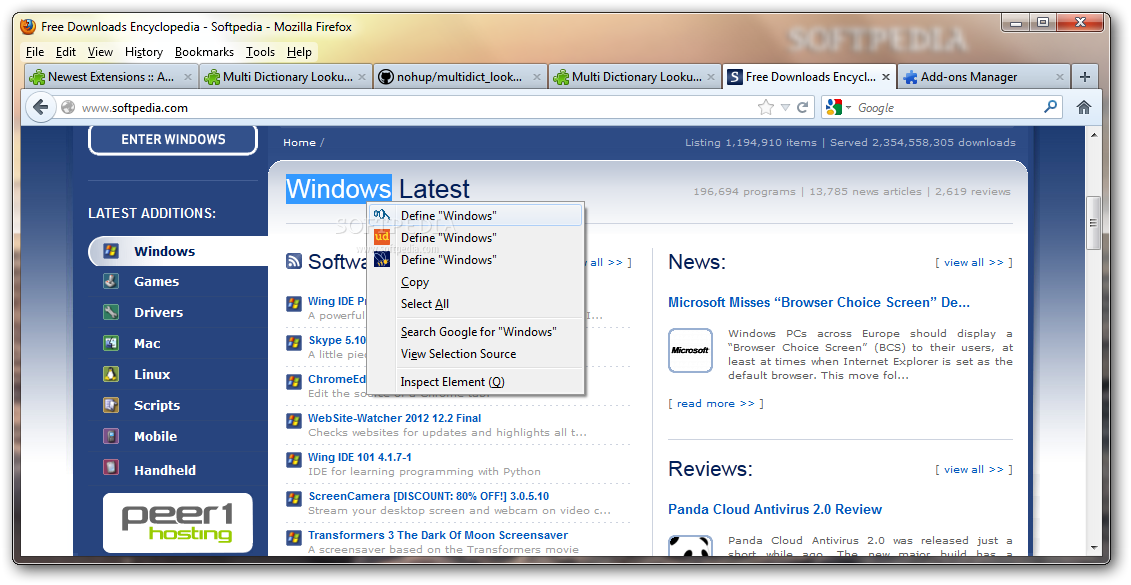Click News section view all link

974,263
